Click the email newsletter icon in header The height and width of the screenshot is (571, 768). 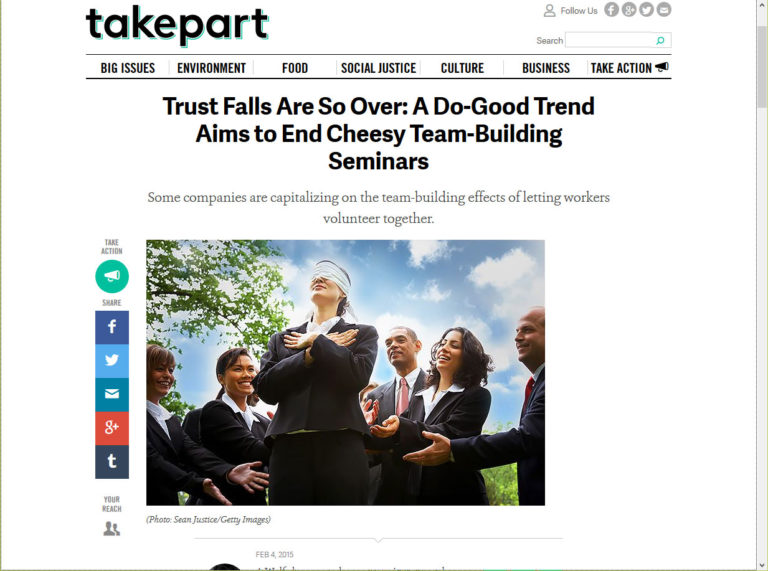664,10
